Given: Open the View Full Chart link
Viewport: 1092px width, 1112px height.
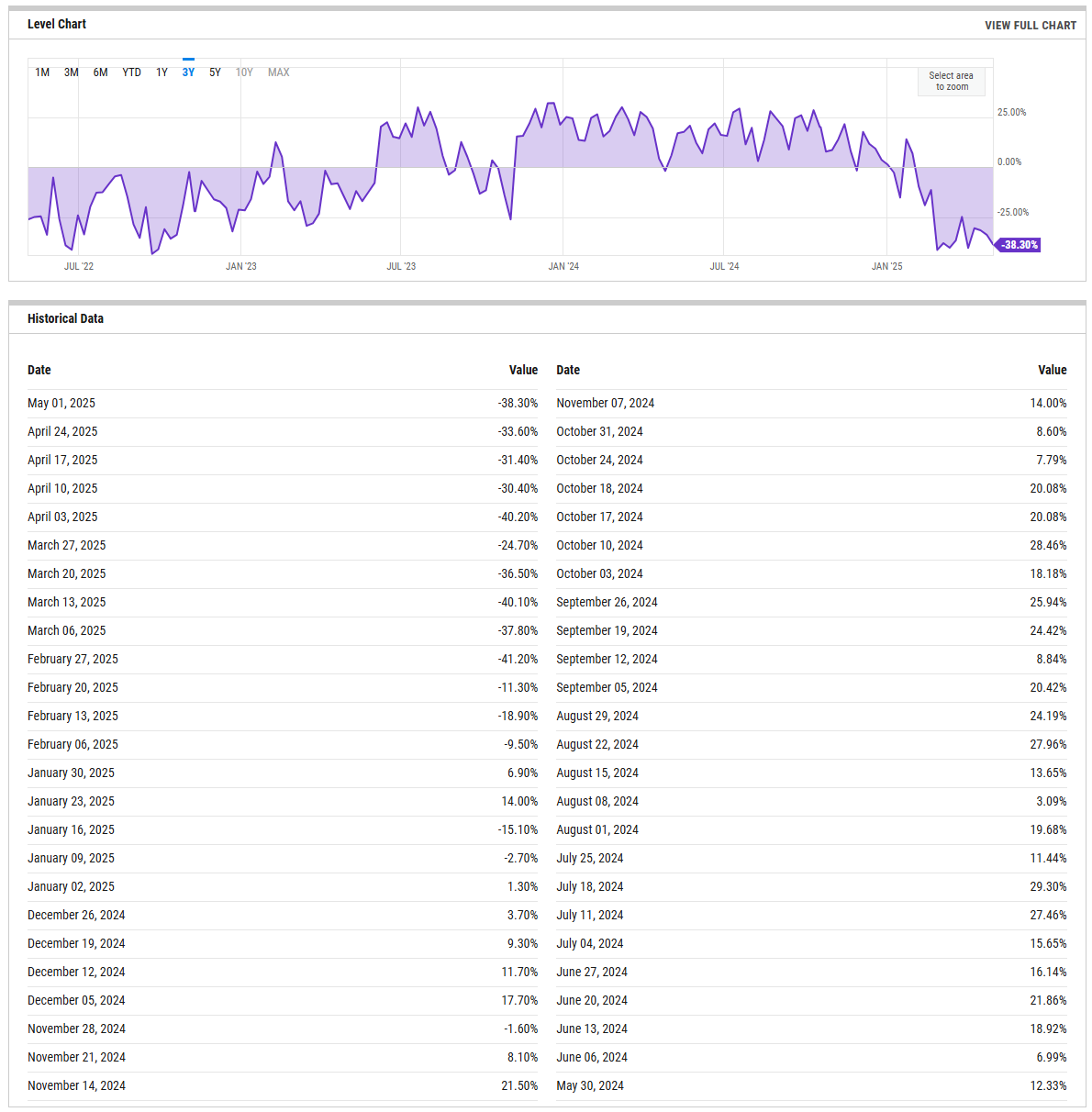Looking at the screenshot, I should coord(1031,26).
